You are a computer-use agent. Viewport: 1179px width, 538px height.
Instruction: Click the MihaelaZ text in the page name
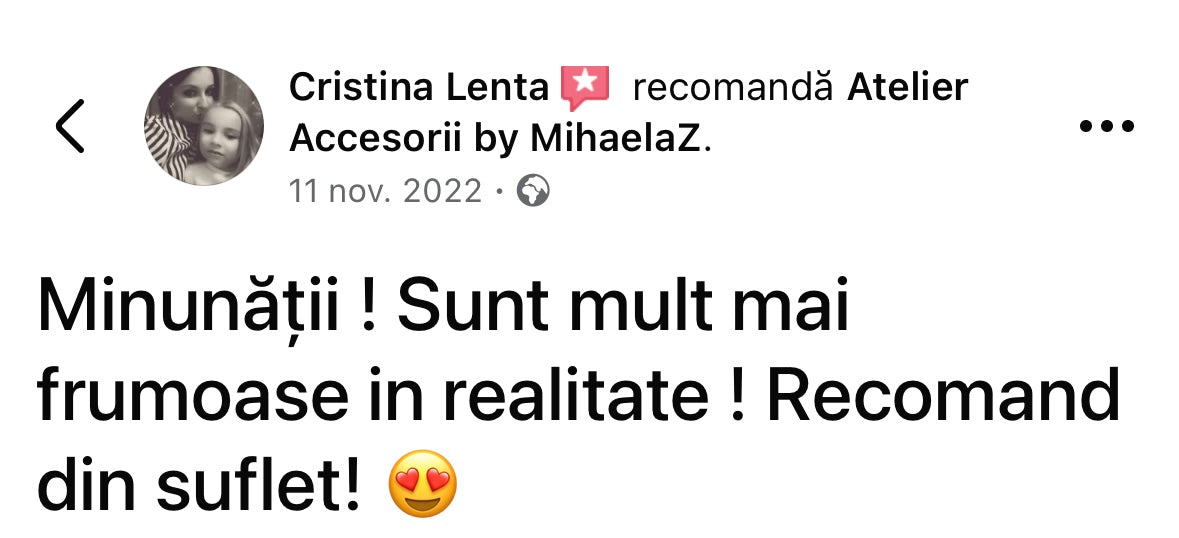click(615, 138)
